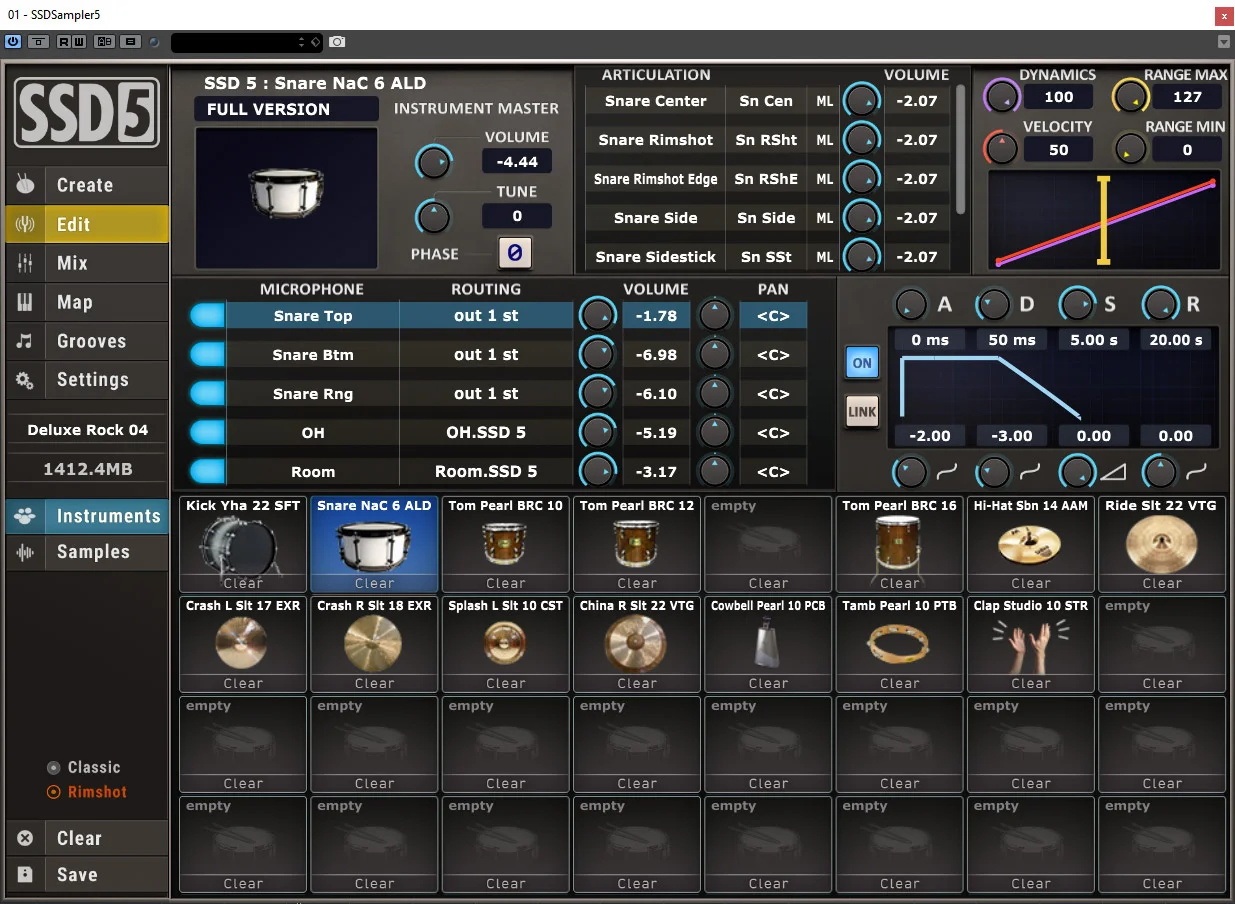Open Room.SSD 5 routing dropdown
This screenshot has height=904, width=1235.
click(x=486, y=472)
